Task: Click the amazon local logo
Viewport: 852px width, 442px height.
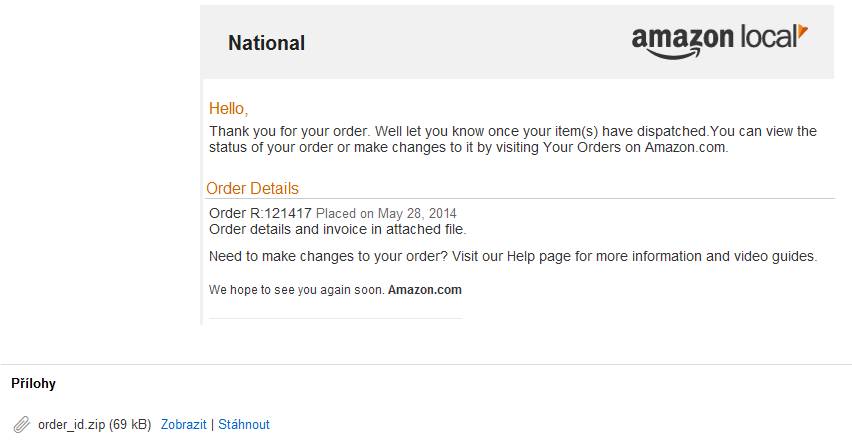Action: (719, 41)
